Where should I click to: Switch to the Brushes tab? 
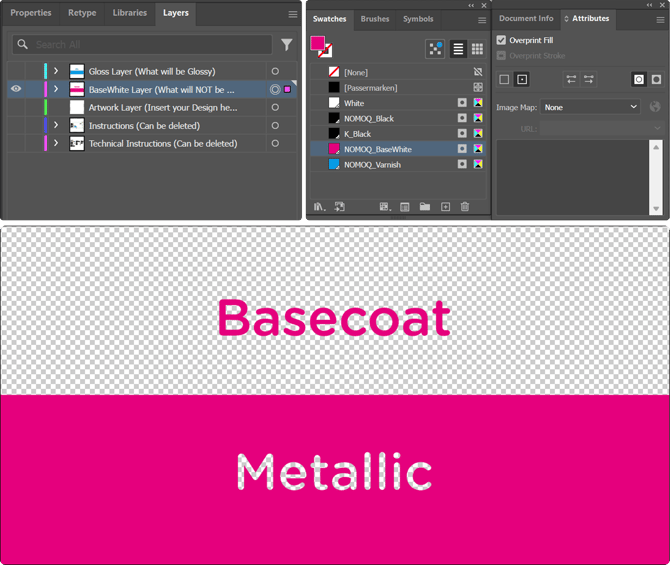[375, 19]
